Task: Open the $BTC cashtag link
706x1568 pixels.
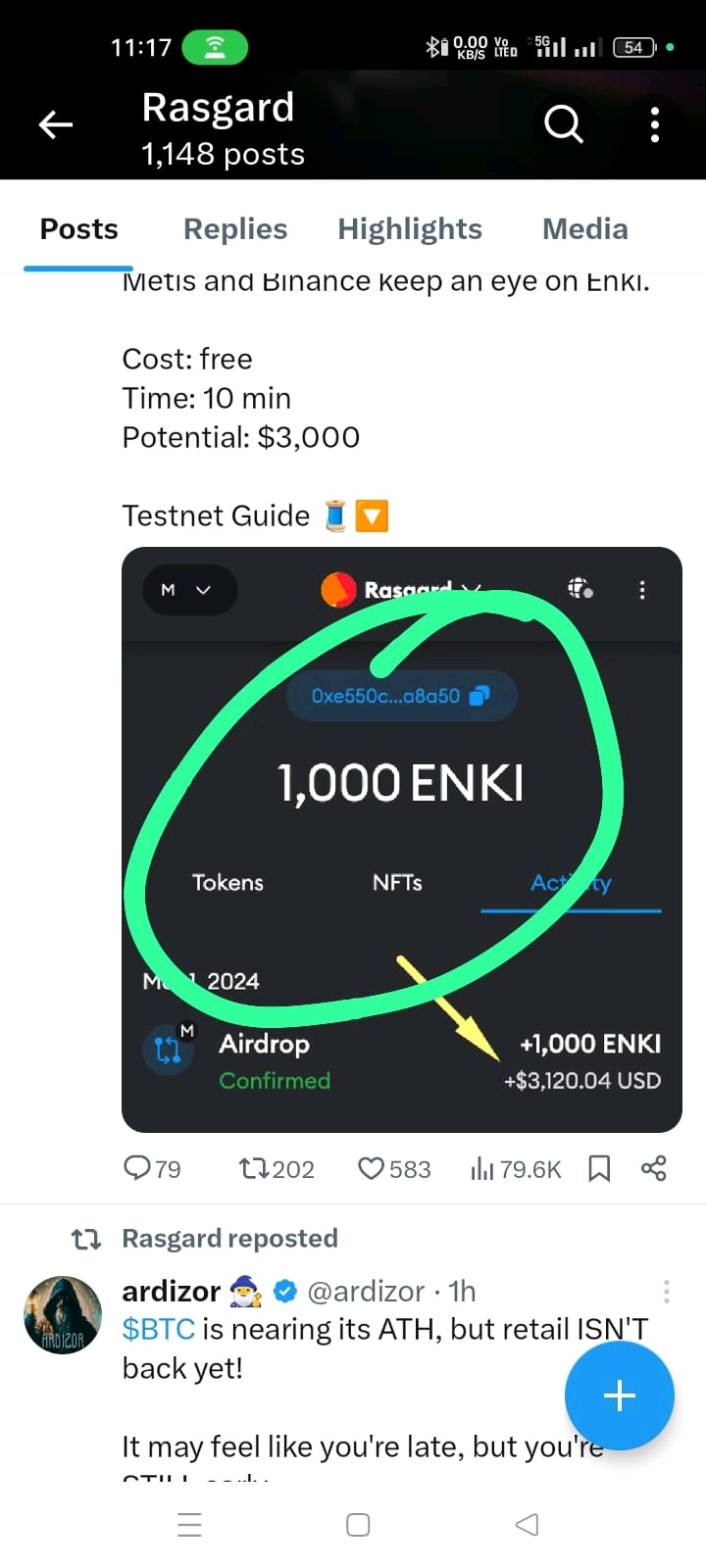Action: [158, 1329]
